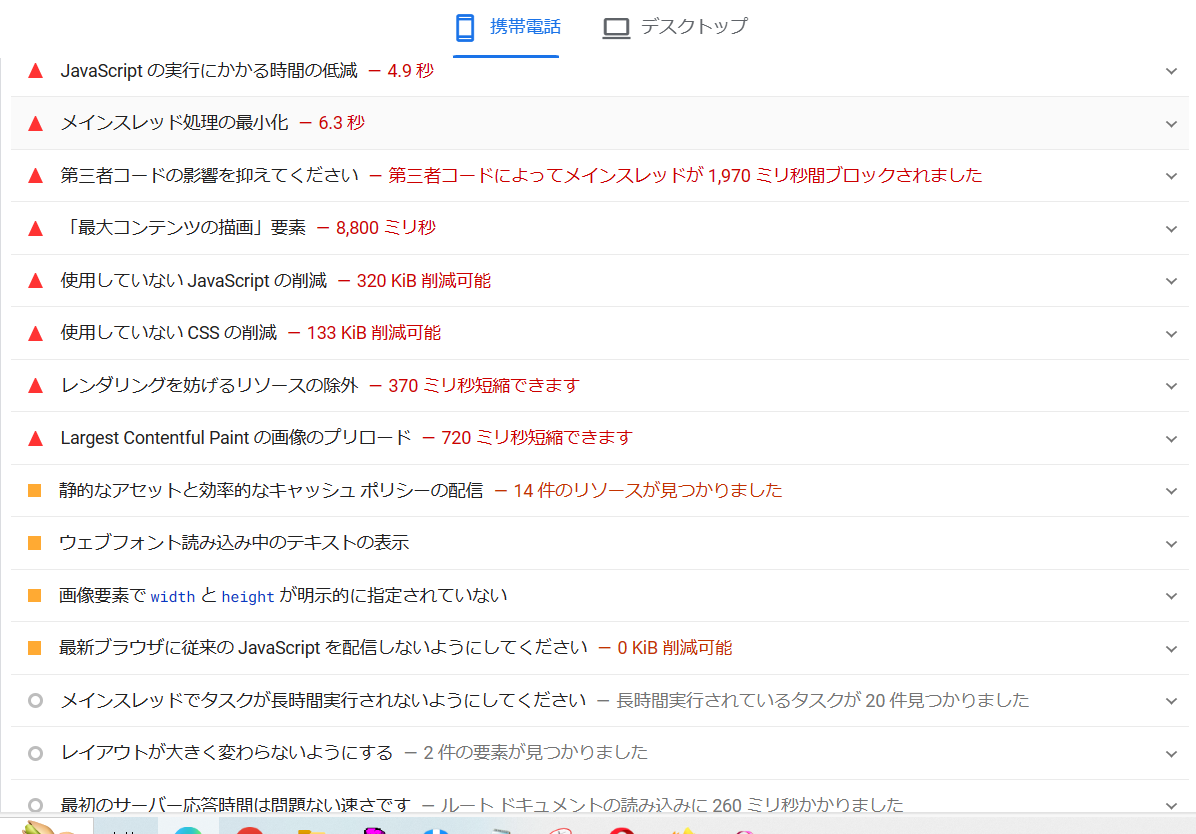Click orange square beside 静的なアセットと効率的なキャッシュ ポリシーの配信

35,491
